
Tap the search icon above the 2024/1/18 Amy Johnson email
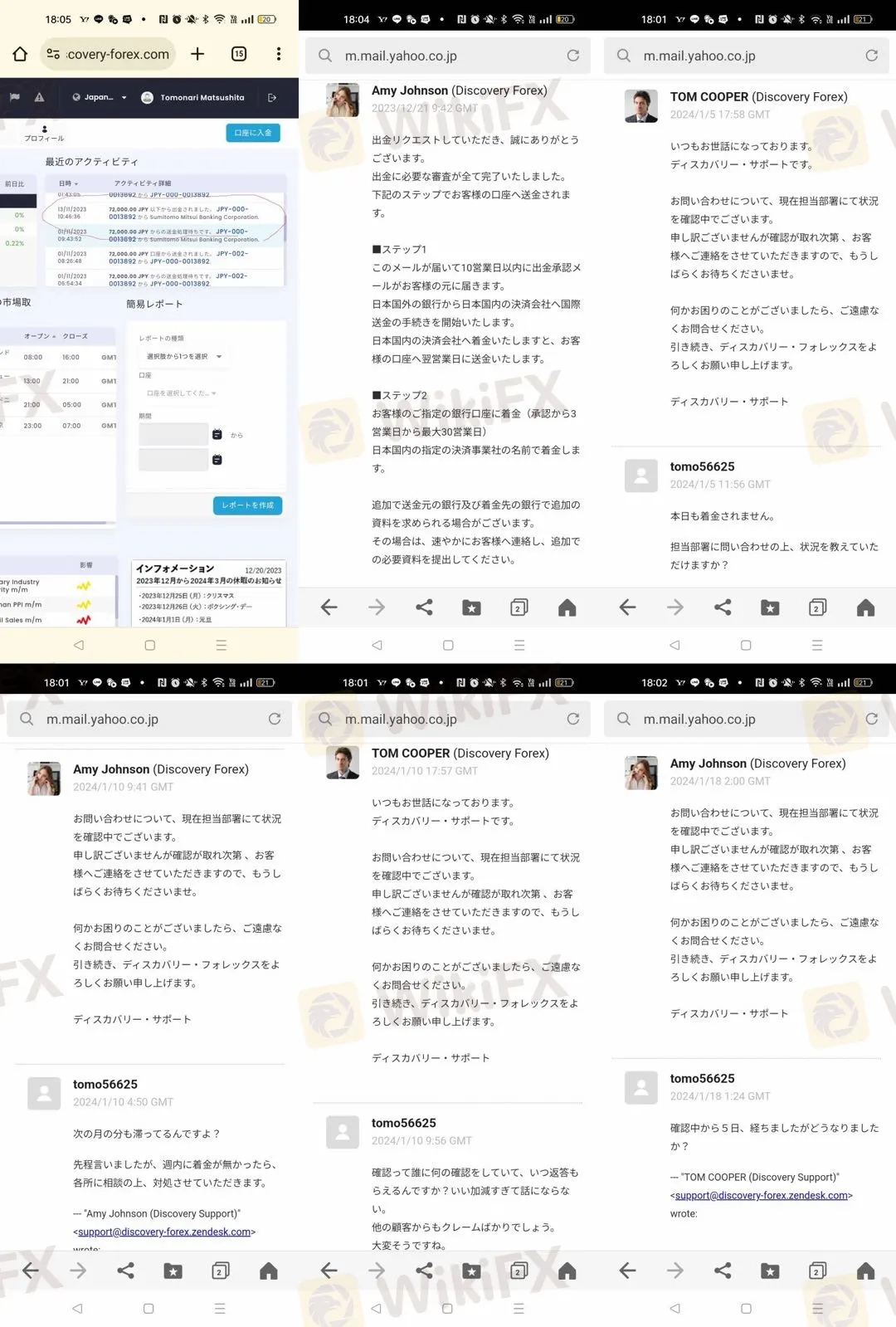[x=624, y=719]
